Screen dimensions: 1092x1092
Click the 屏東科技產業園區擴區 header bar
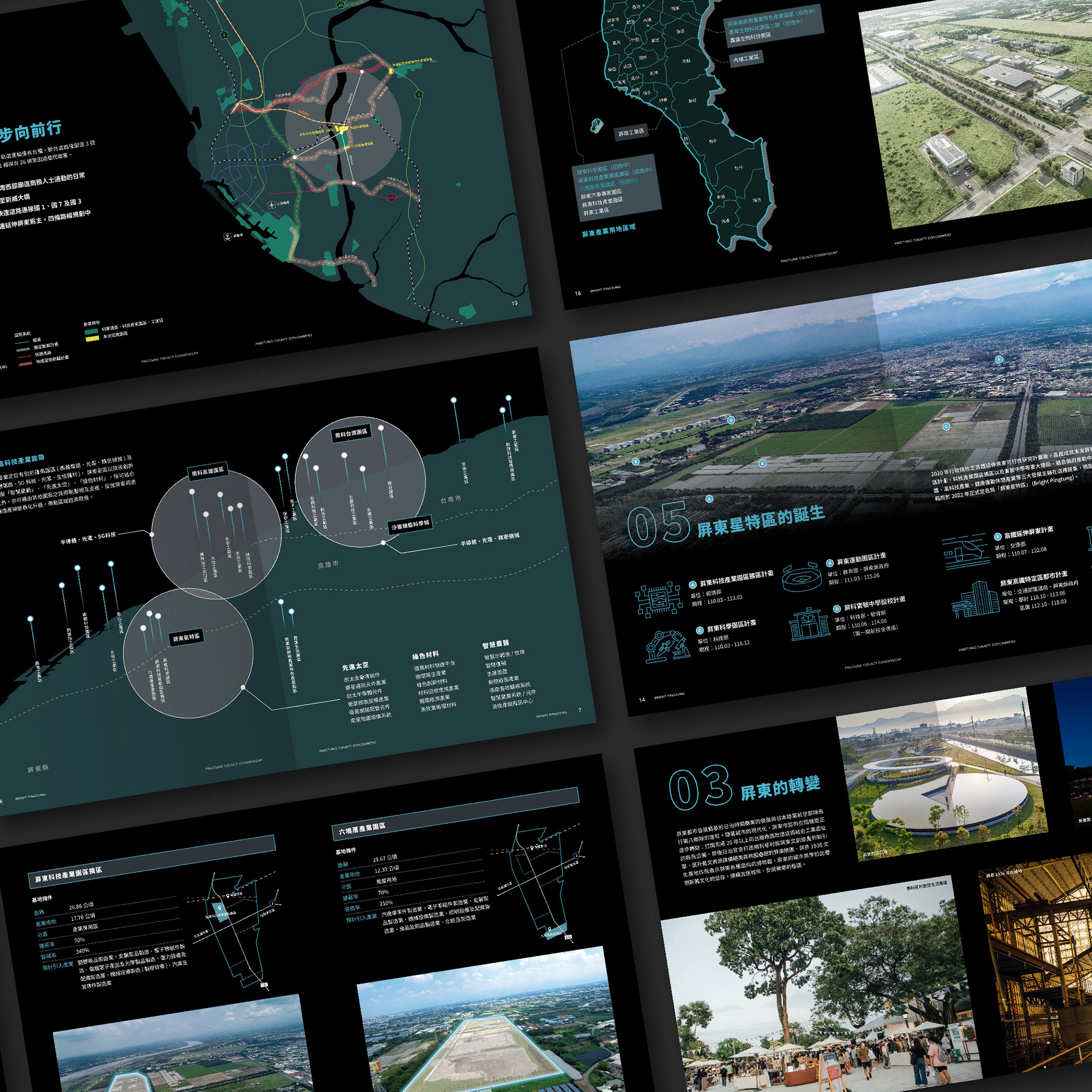pos(152,861)
